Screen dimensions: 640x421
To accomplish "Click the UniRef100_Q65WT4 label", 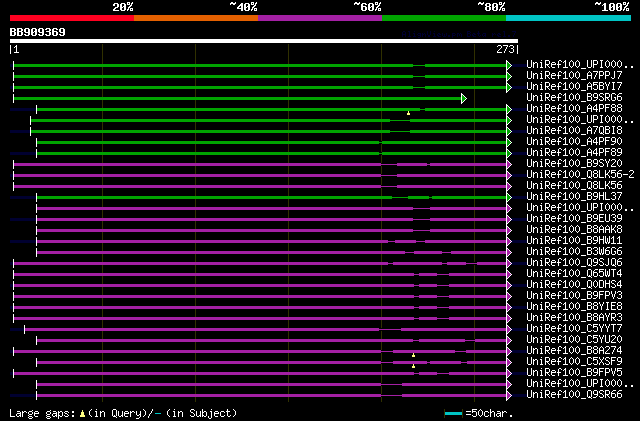I will [574, 274].
